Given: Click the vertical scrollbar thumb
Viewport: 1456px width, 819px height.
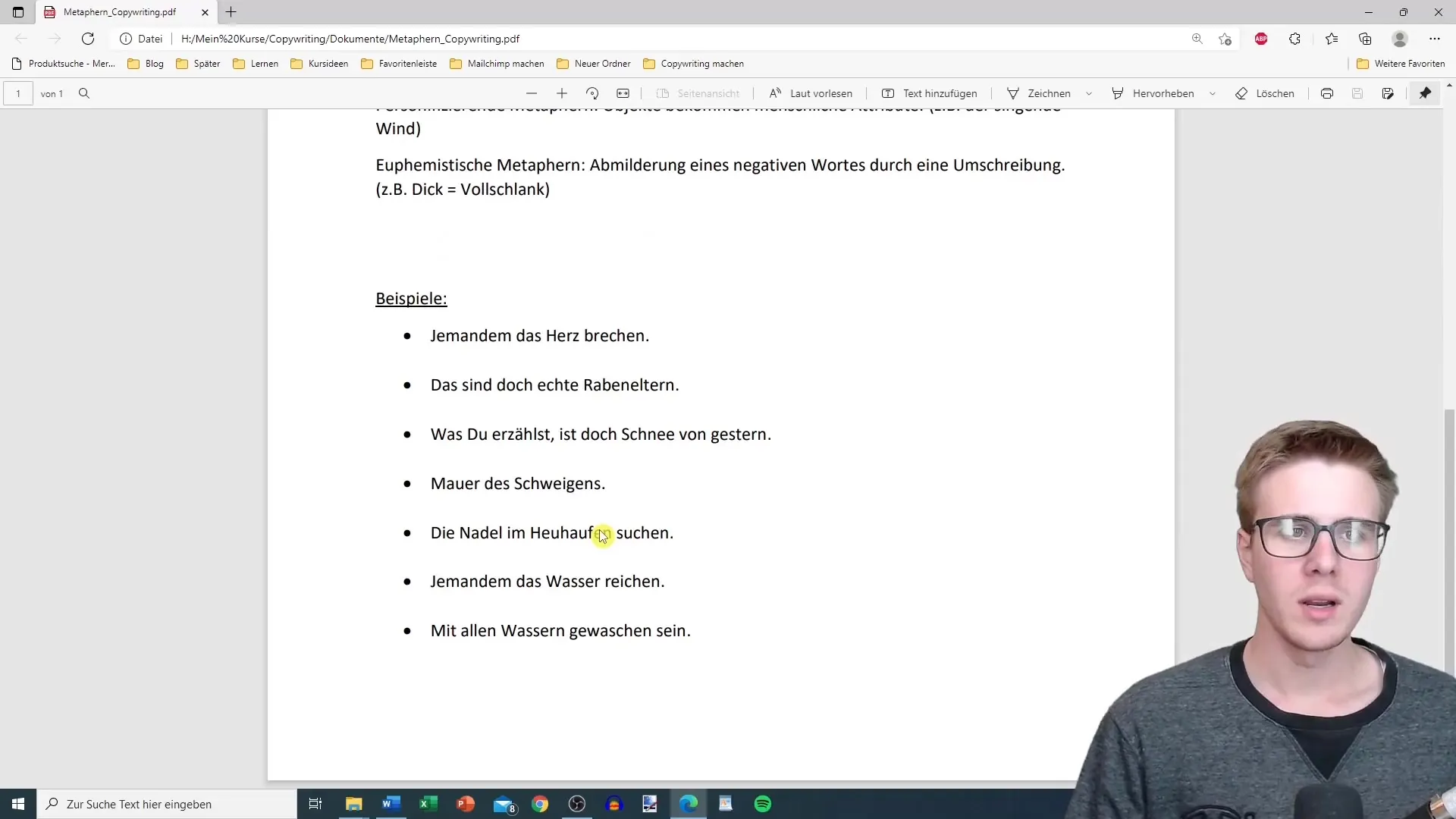Looking at the screenshot, I should pos(1450,542).
